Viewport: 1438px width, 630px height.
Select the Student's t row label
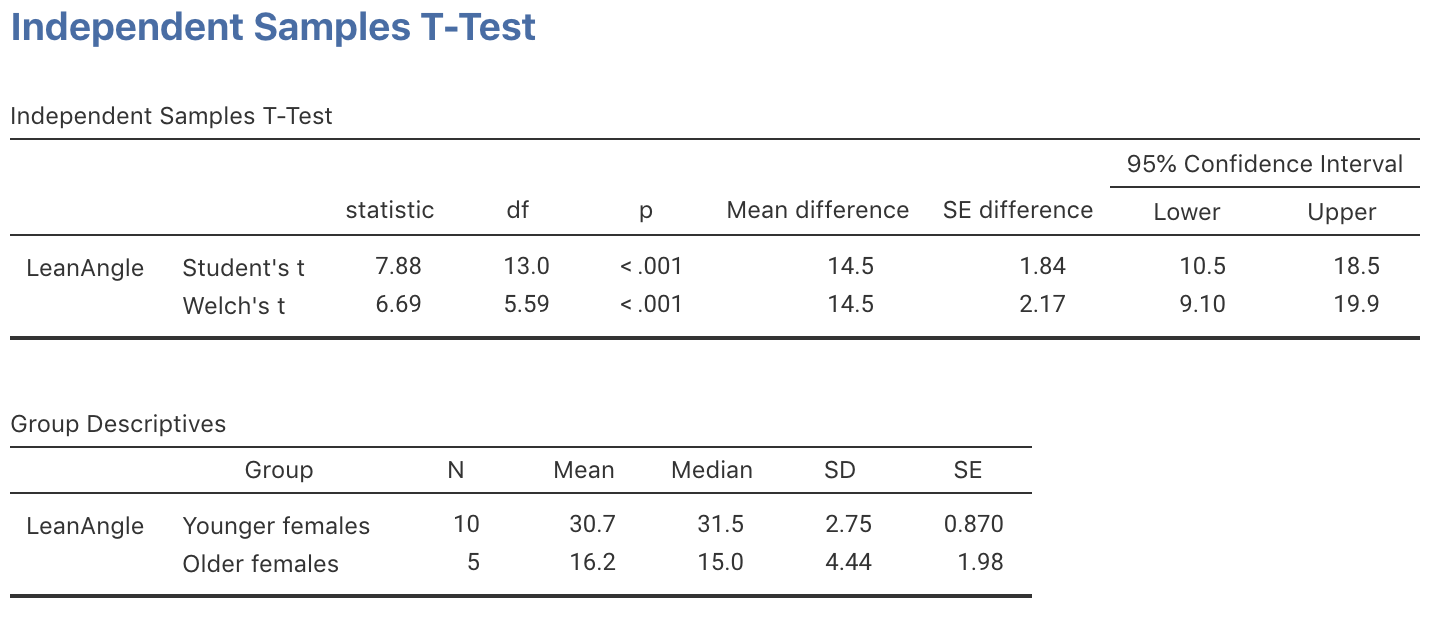click(x=243, y=268)
